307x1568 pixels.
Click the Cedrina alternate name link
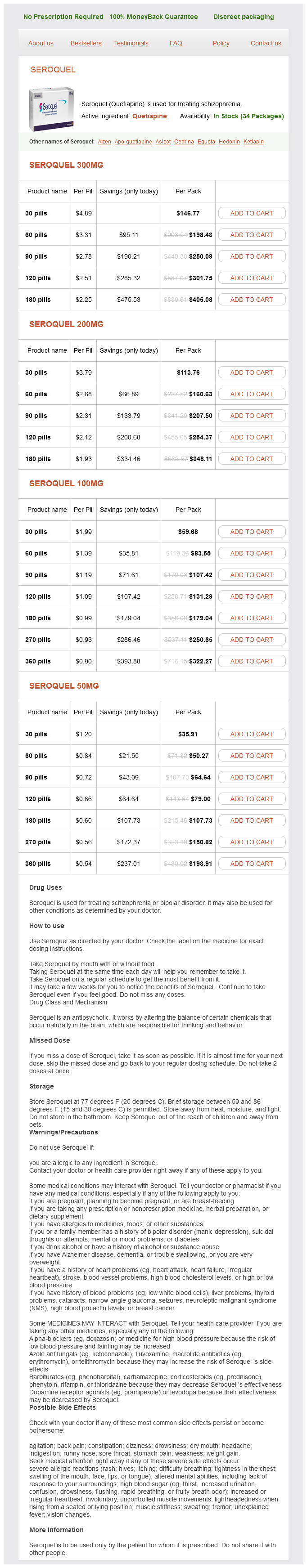coord(184,142)
